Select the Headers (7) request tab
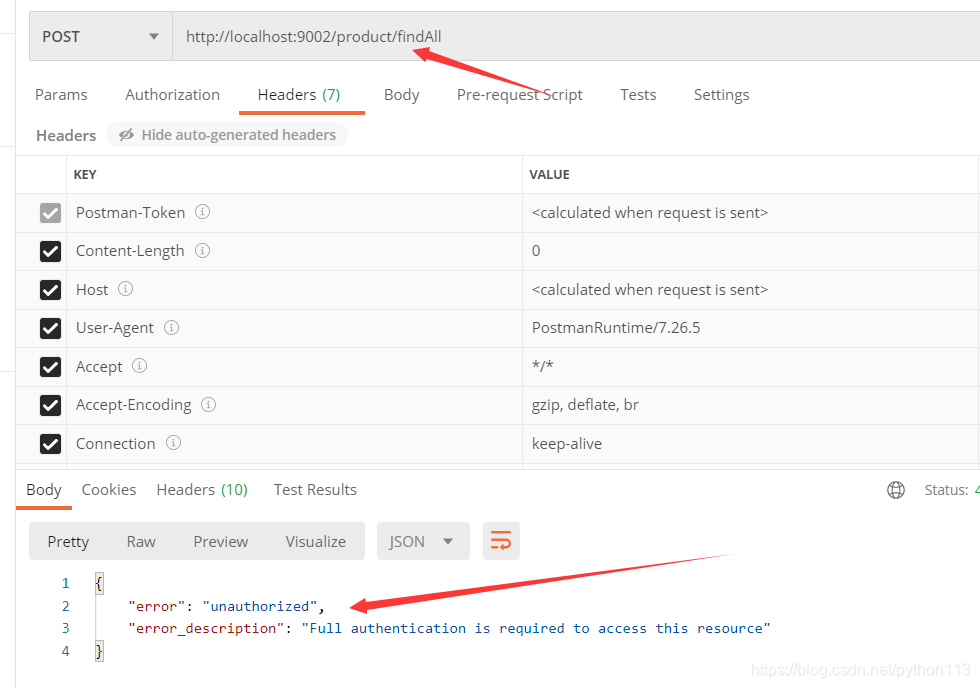This screenshot has height=688, width=980. 299,94
